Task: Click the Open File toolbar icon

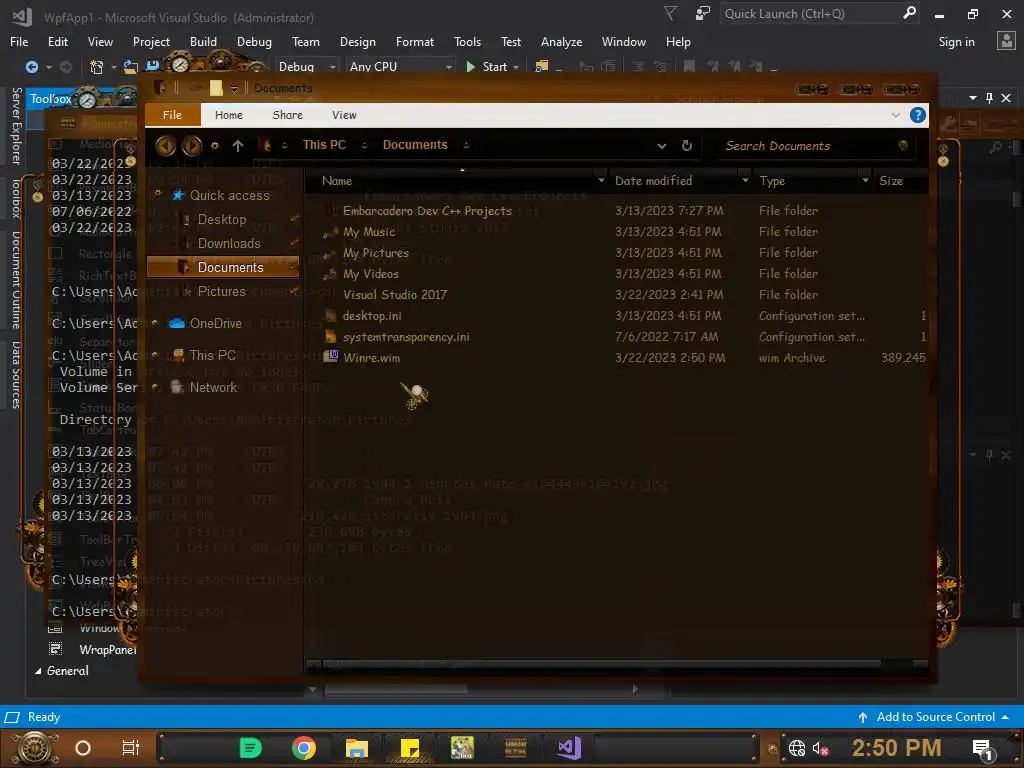Action: 131,67
